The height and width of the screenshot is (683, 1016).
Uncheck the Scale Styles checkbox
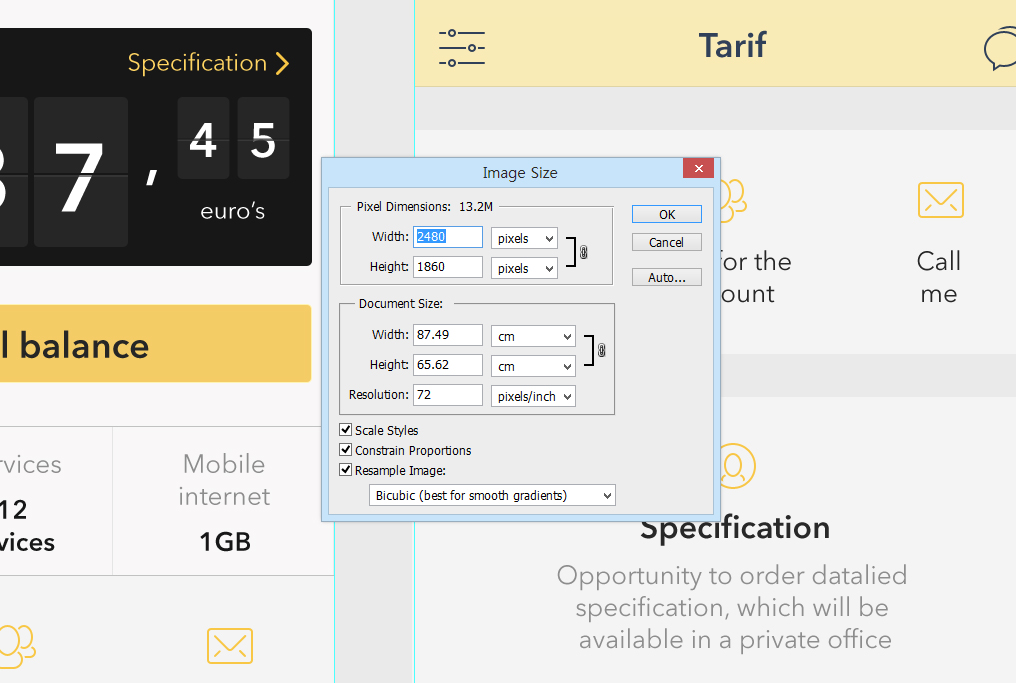click(346, 430)
